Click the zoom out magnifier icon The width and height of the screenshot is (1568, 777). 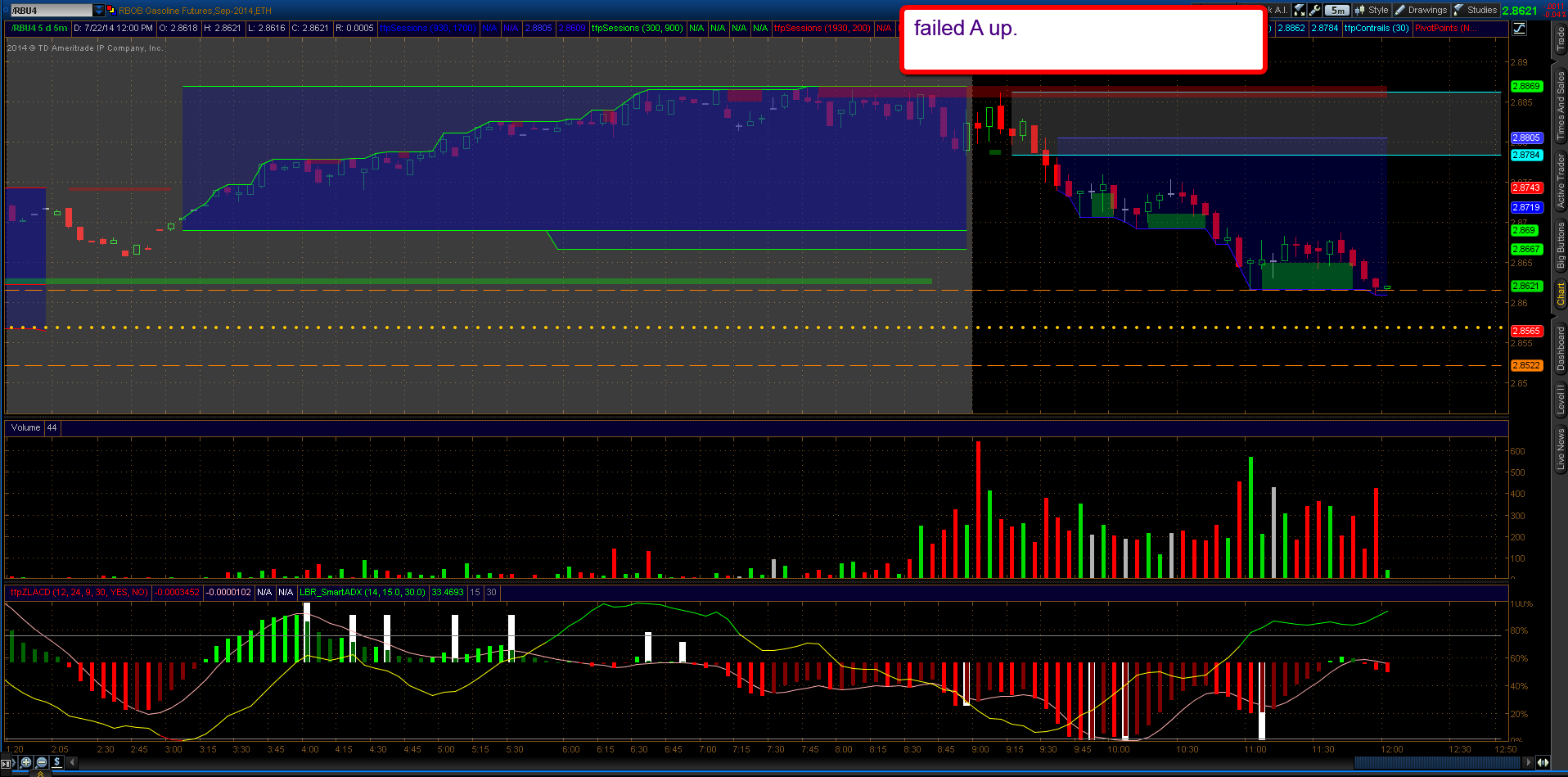(x=42, y=762)
